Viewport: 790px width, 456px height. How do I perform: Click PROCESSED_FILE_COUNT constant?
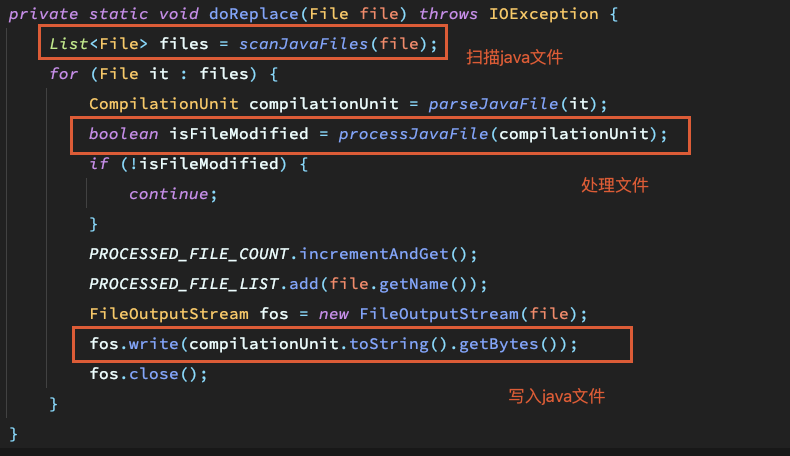pos(189,254)
